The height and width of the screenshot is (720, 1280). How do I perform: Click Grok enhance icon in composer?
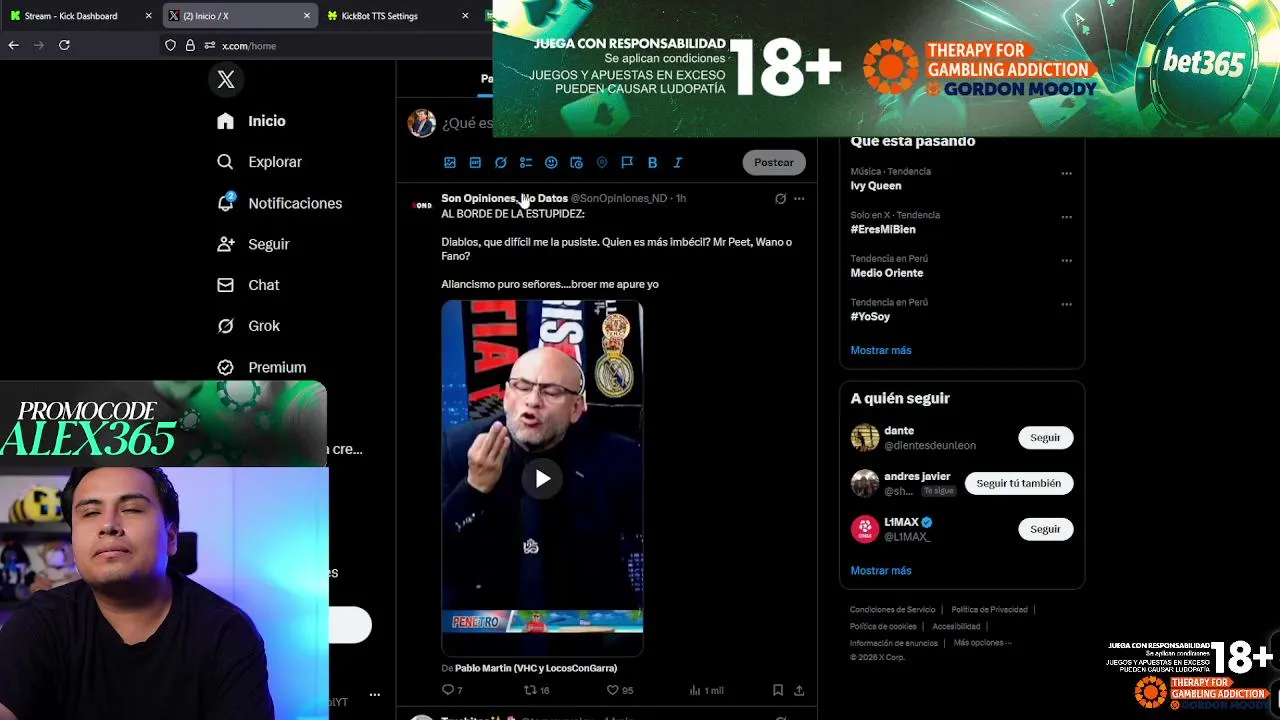pyautogui.click(x=500, y=162)
